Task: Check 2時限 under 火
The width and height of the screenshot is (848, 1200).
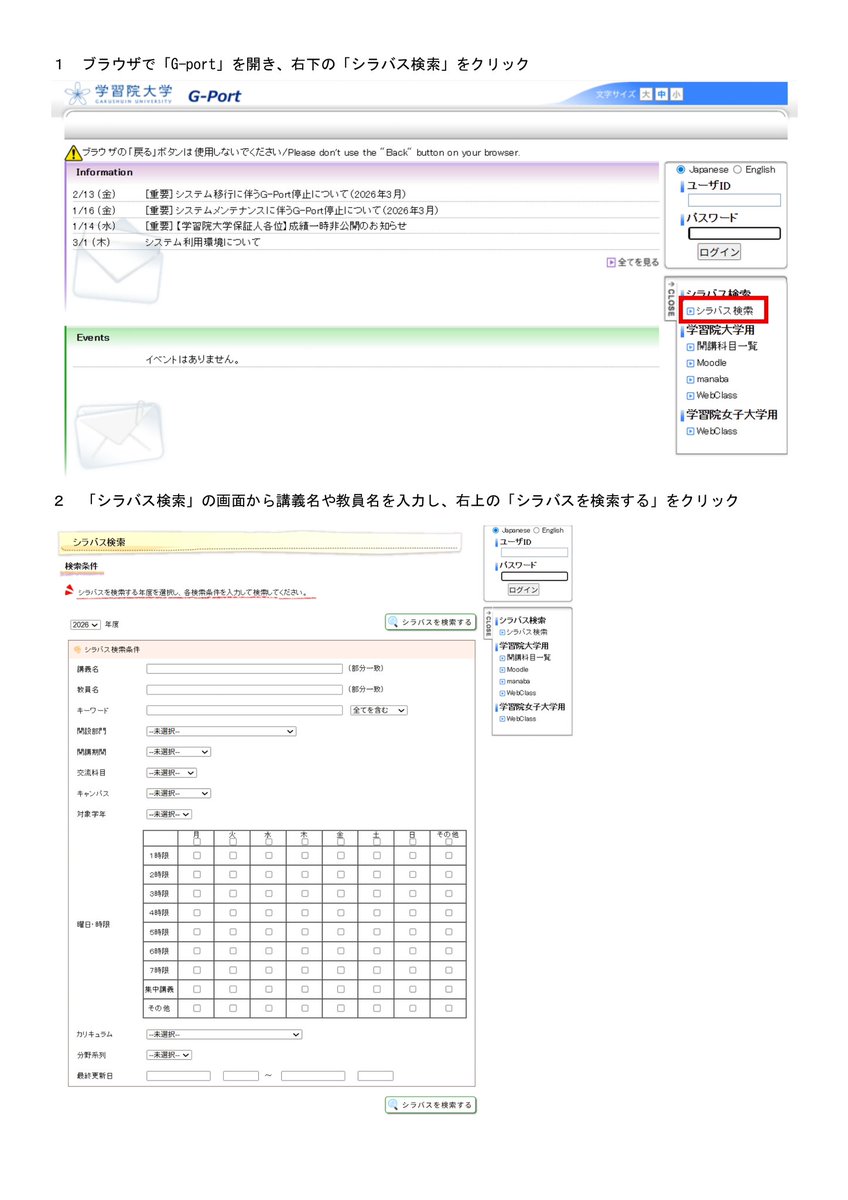Action: (x=233, y=874)
